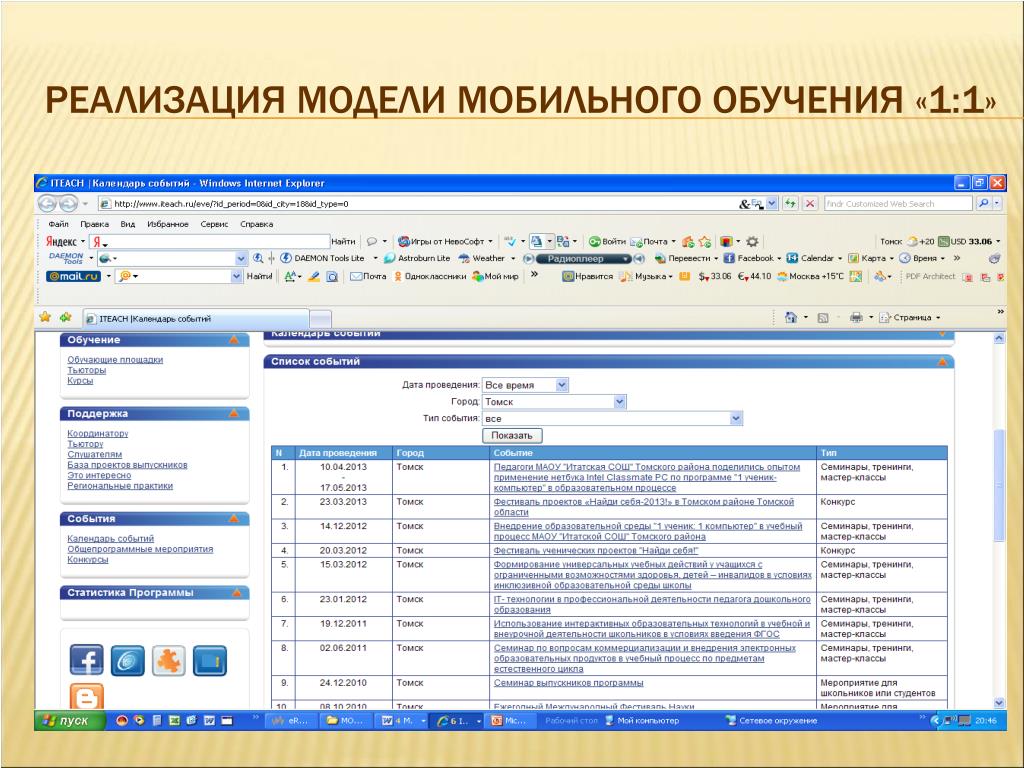This screenshot has width=1024, height=768.
Task: Open the address bar history dropdown arrow
Action: click(x=772, y=204)
